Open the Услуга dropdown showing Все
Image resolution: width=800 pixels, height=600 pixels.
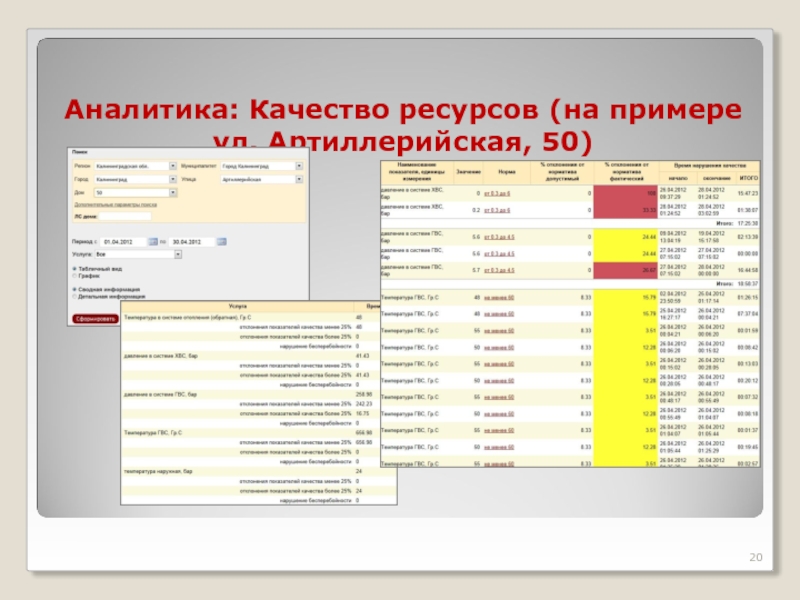178,254
